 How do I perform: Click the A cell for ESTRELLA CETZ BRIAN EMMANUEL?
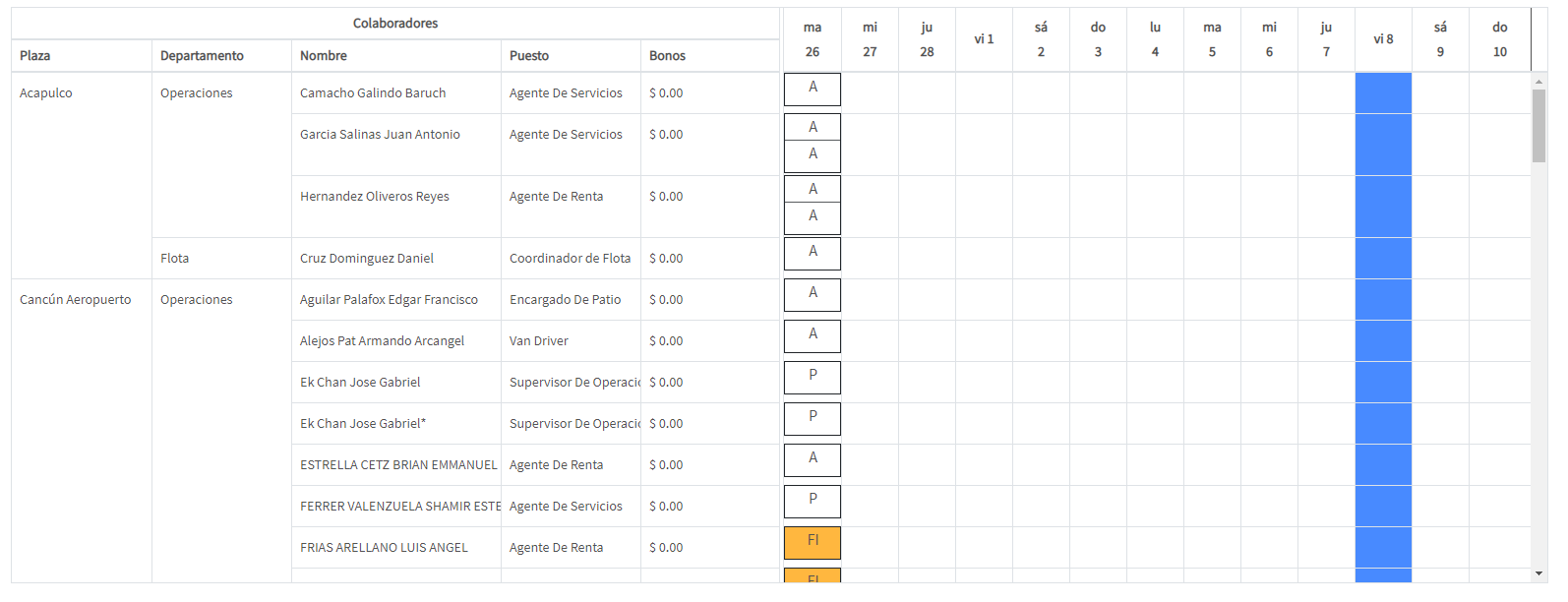(x=812, y=459)
